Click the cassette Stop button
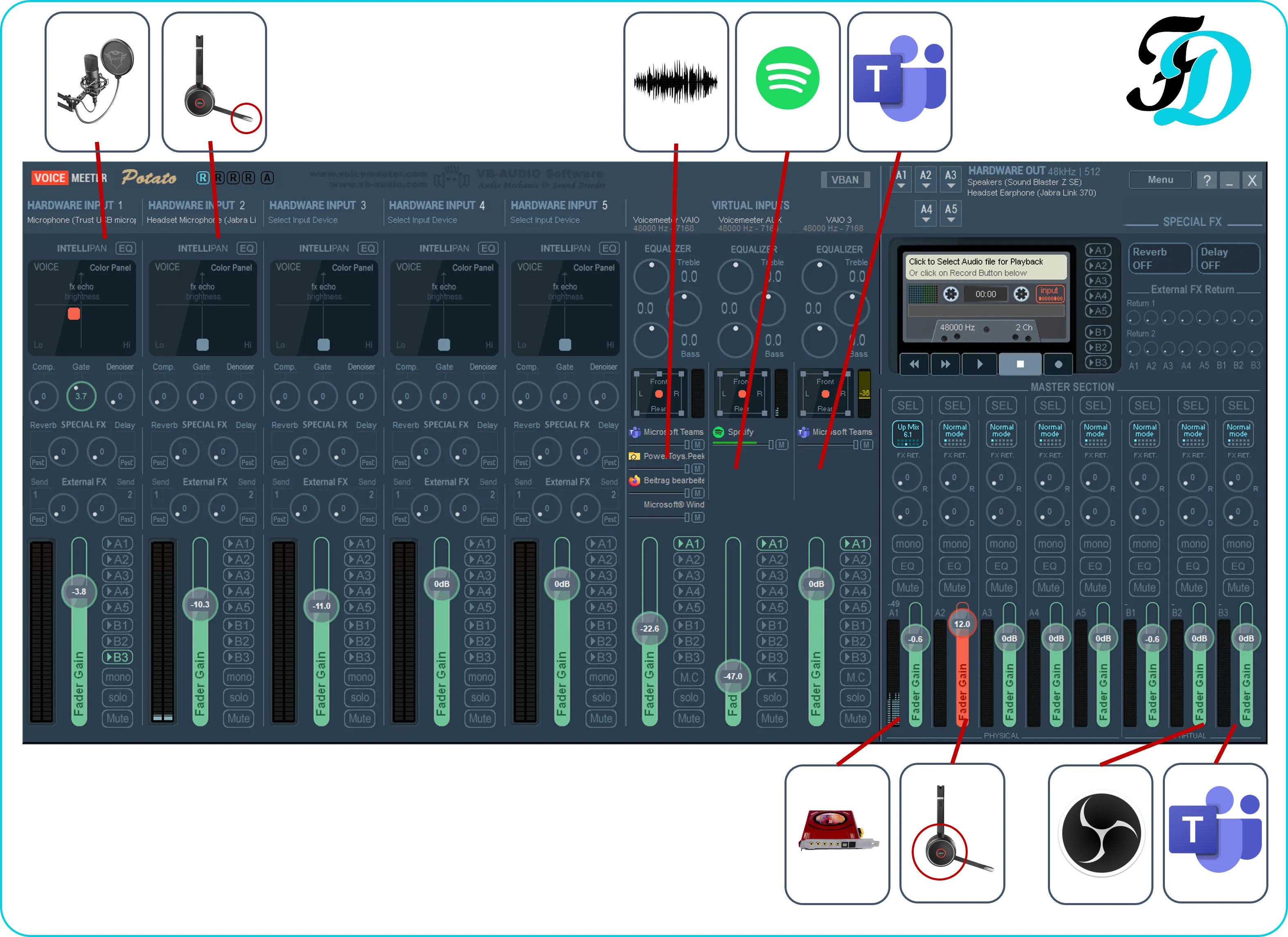Image resolution: width=1288 pixels, height=937 pixels. [1020, 364]
